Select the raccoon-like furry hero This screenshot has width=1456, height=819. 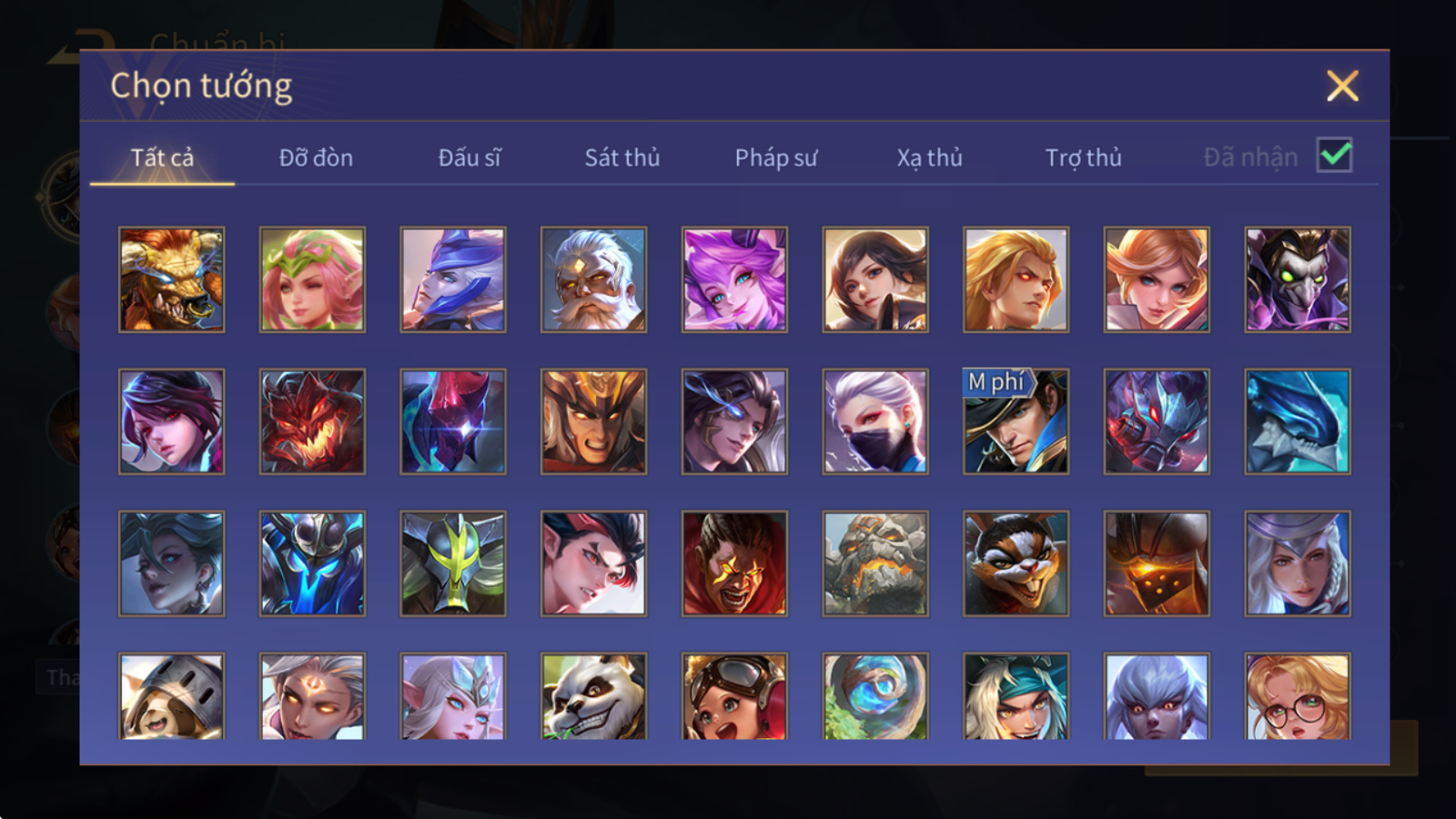pyautogui.click(x=1016, y=563)
